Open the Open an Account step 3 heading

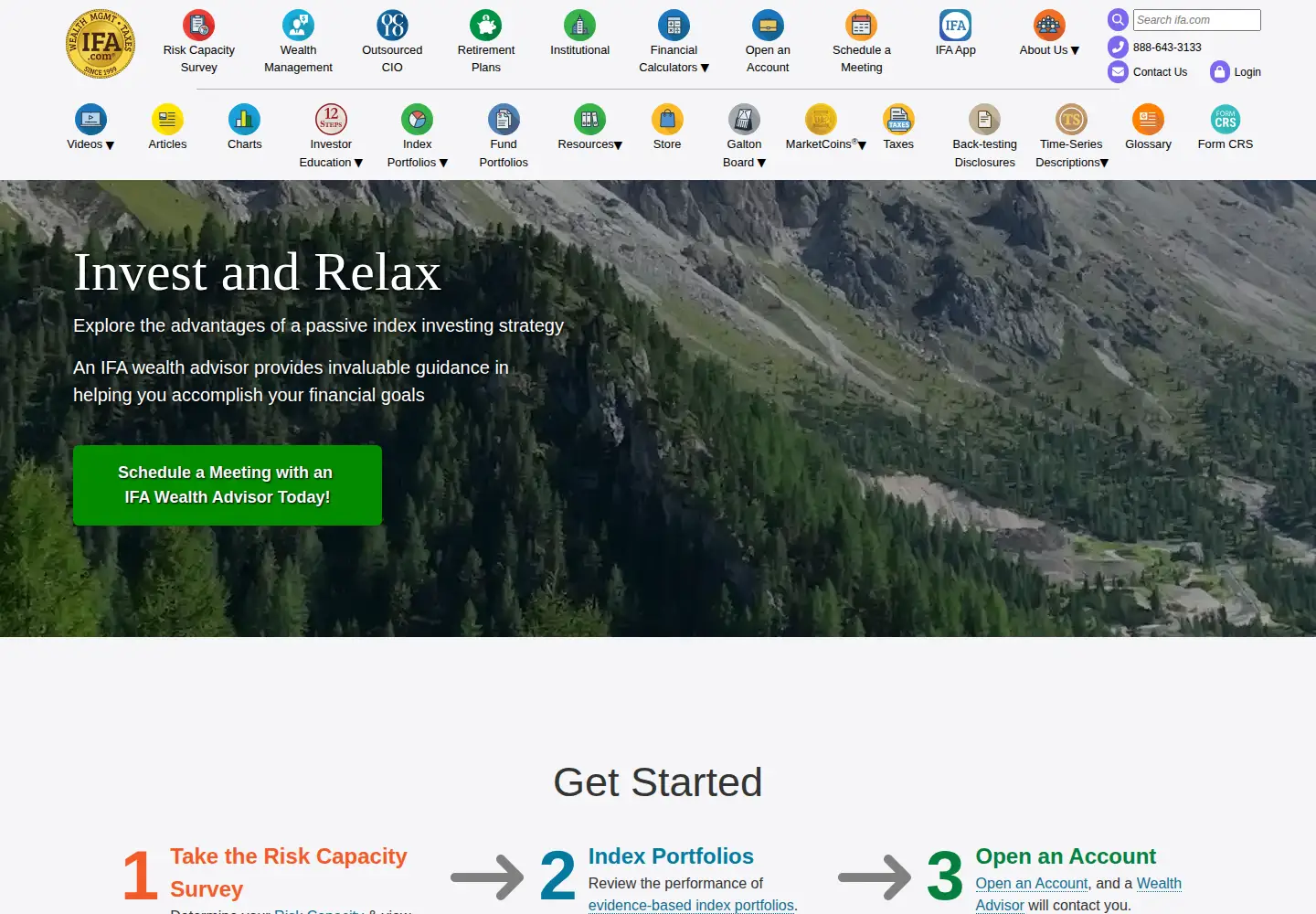pos(1066,856)
